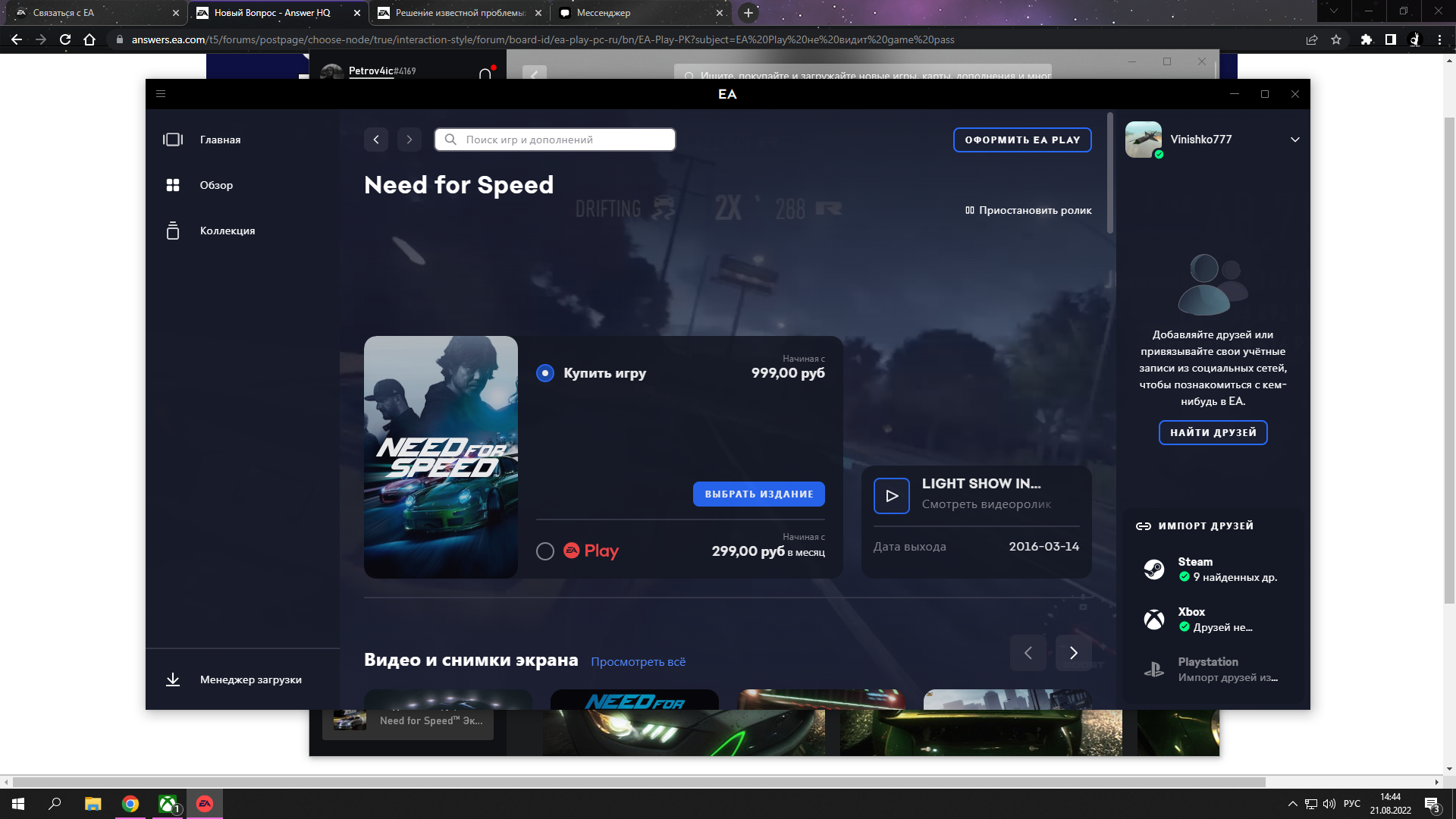
Task: Go to Chrome home page
Action: 89,39
